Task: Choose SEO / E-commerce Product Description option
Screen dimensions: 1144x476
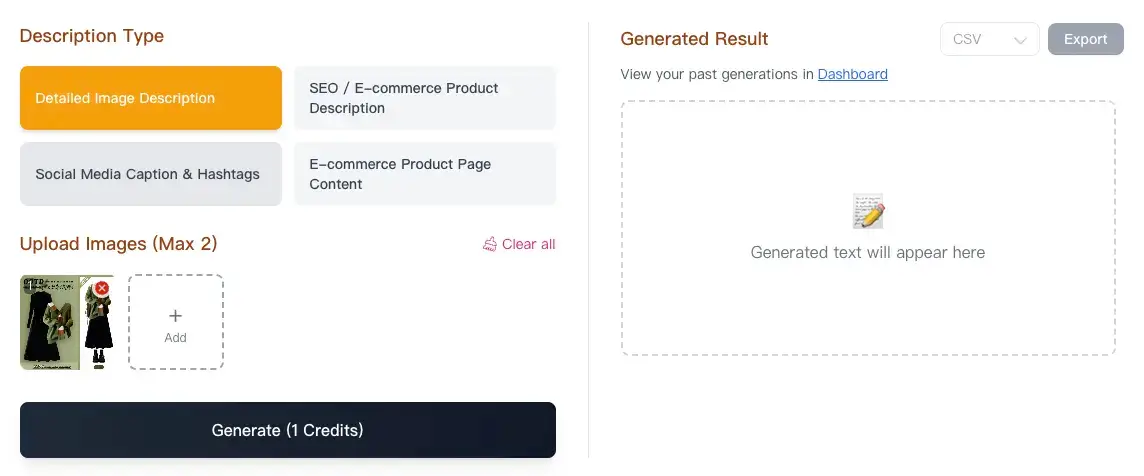Action: click(x=425, y=98)
